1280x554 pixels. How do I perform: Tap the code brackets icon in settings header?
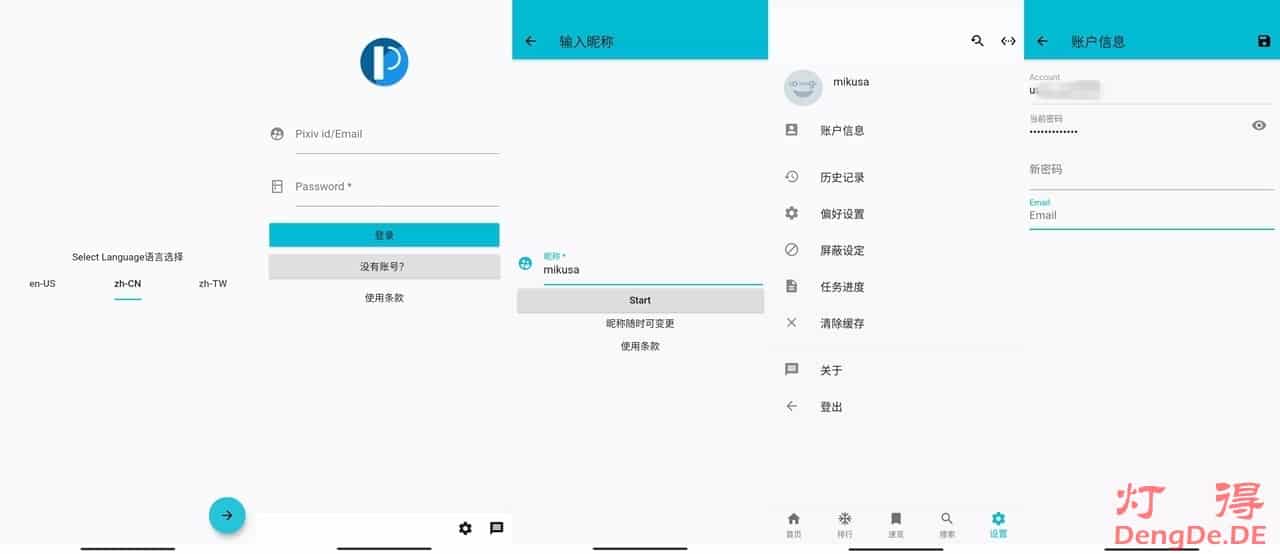(1008, 41)
